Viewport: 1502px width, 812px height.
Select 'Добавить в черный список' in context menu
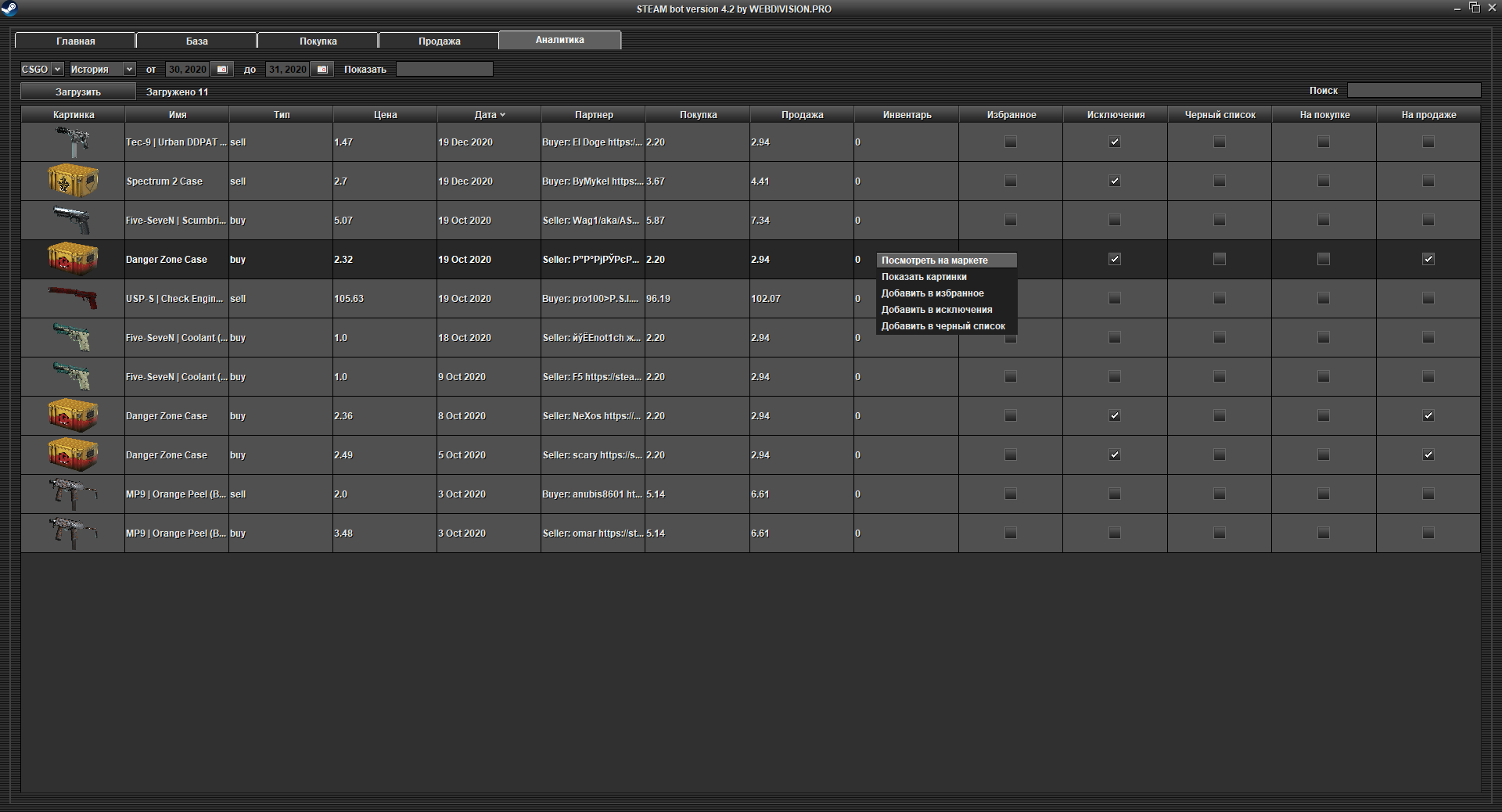click(x=943, y=326)
